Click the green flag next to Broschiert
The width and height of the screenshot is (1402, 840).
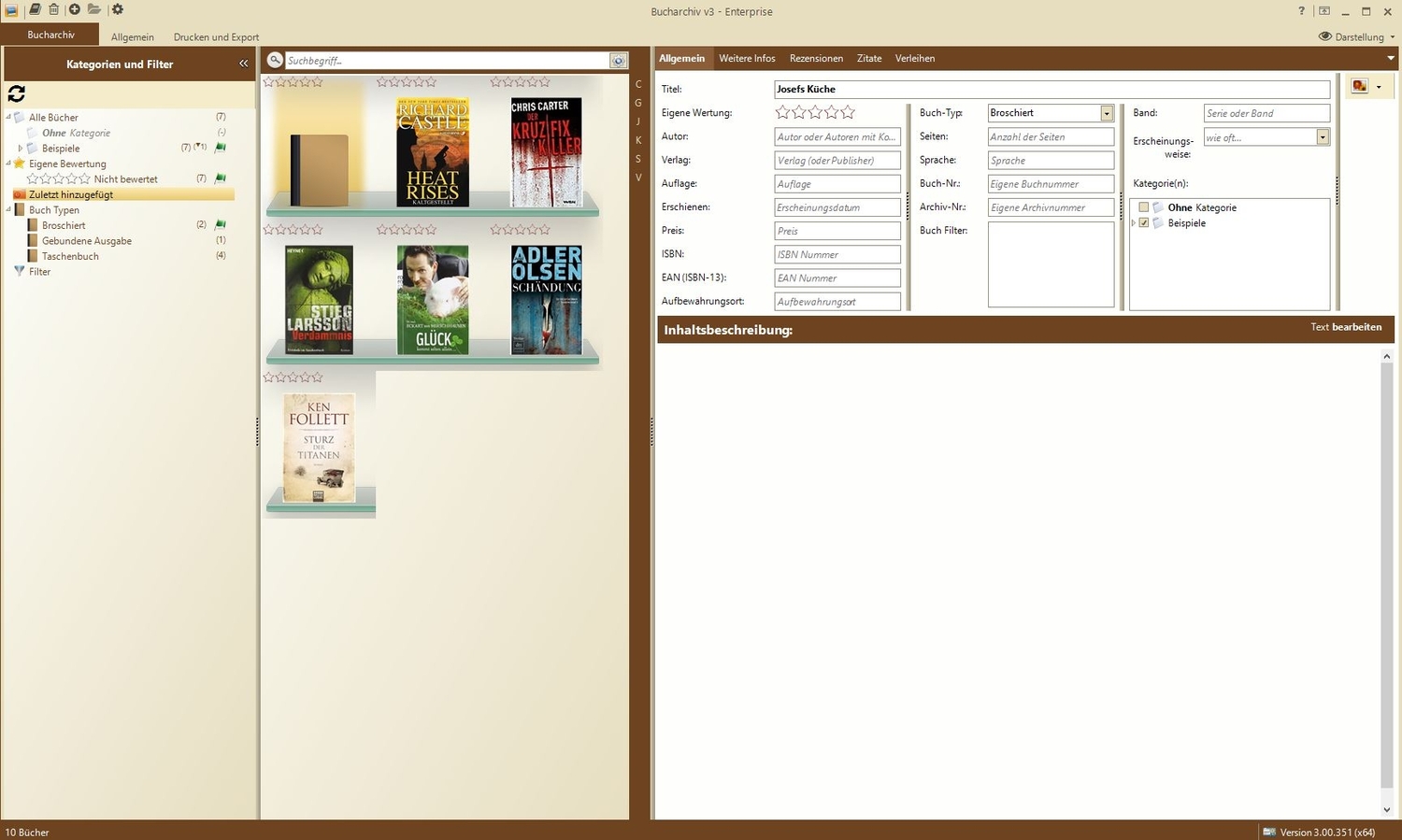pyautogui.click(x=221, y=225)
